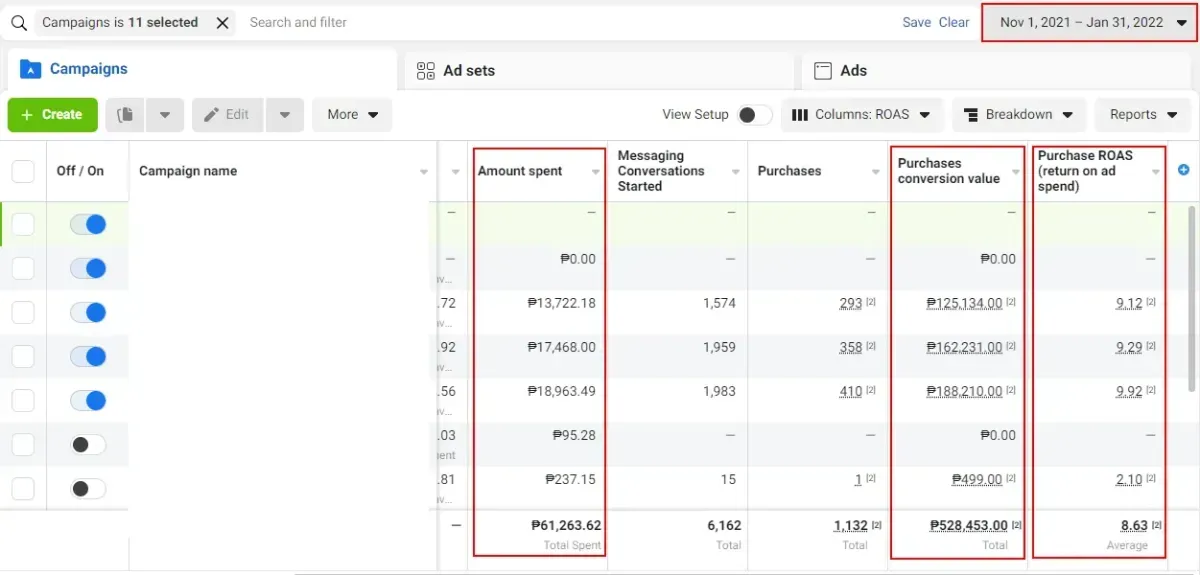Screen dimensions: 1200x575
Task: Click the vertical table scrollbar
Action: 1189,298
